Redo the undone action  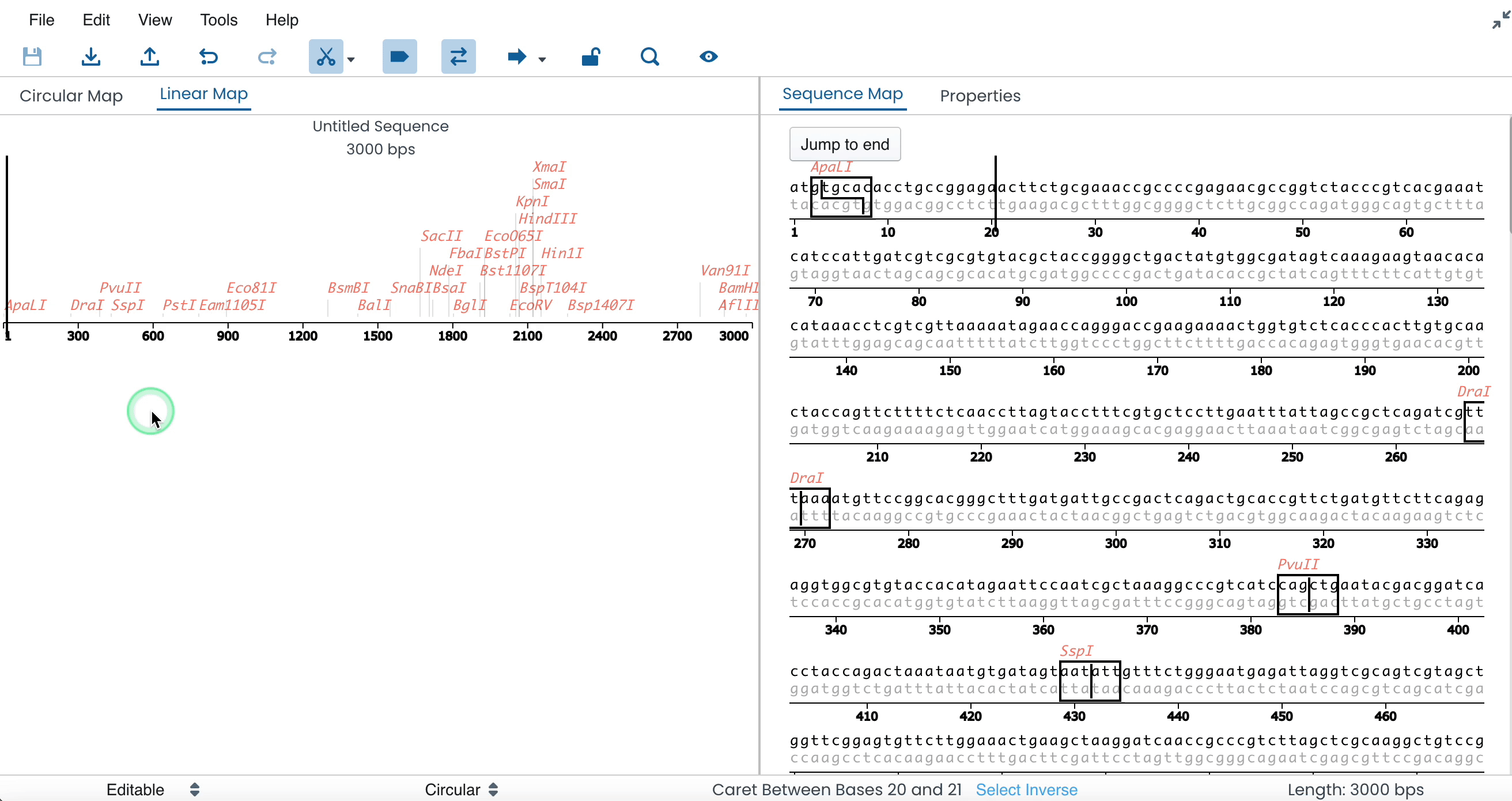(x=266, y=56)
